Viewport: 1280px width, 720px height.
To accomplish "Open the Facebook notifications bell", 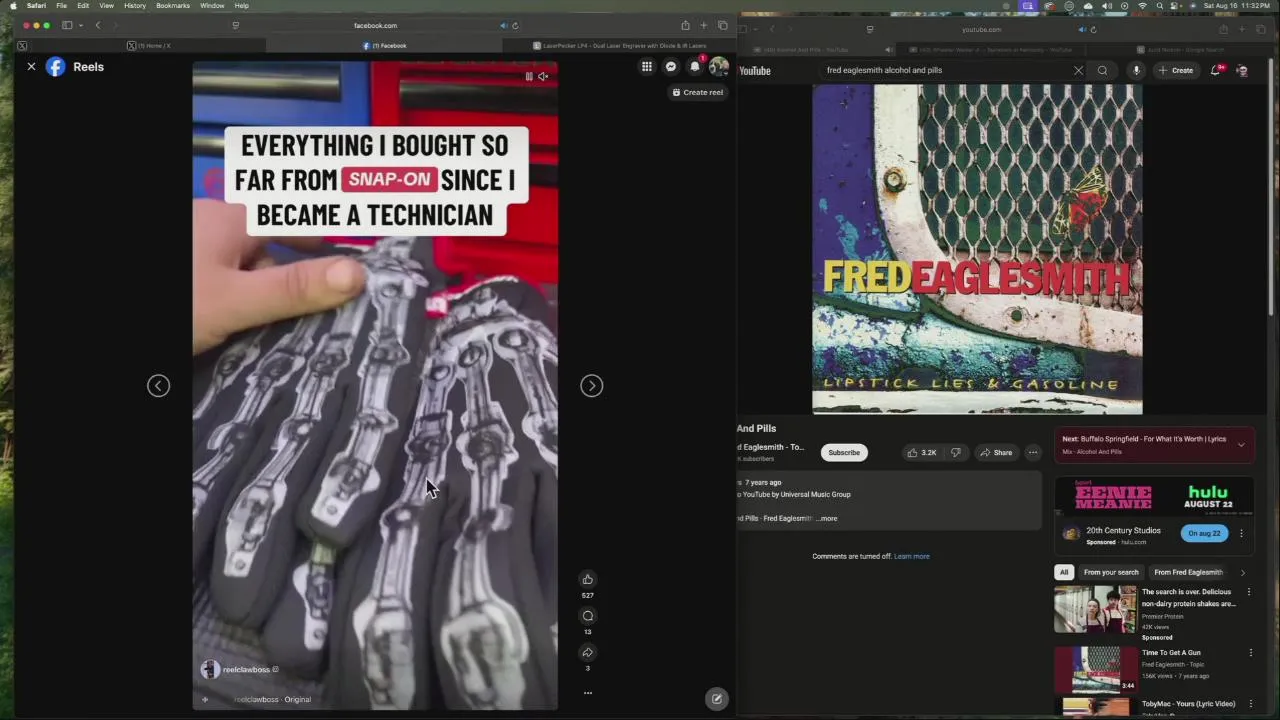I will point(695,67).
